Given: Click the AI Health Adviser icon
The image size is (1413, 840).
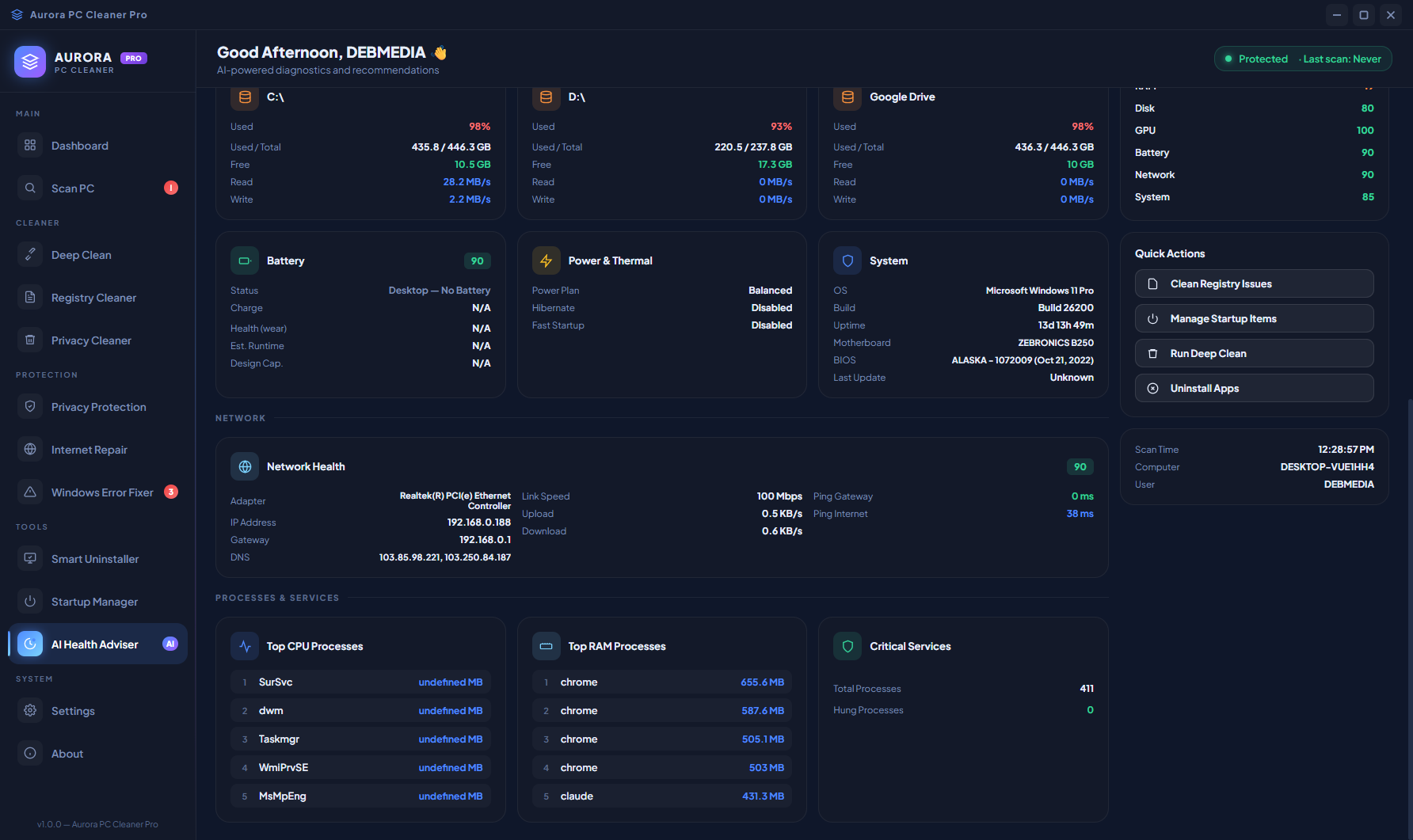Looking at the screenshot, I should tap(30, 644).
